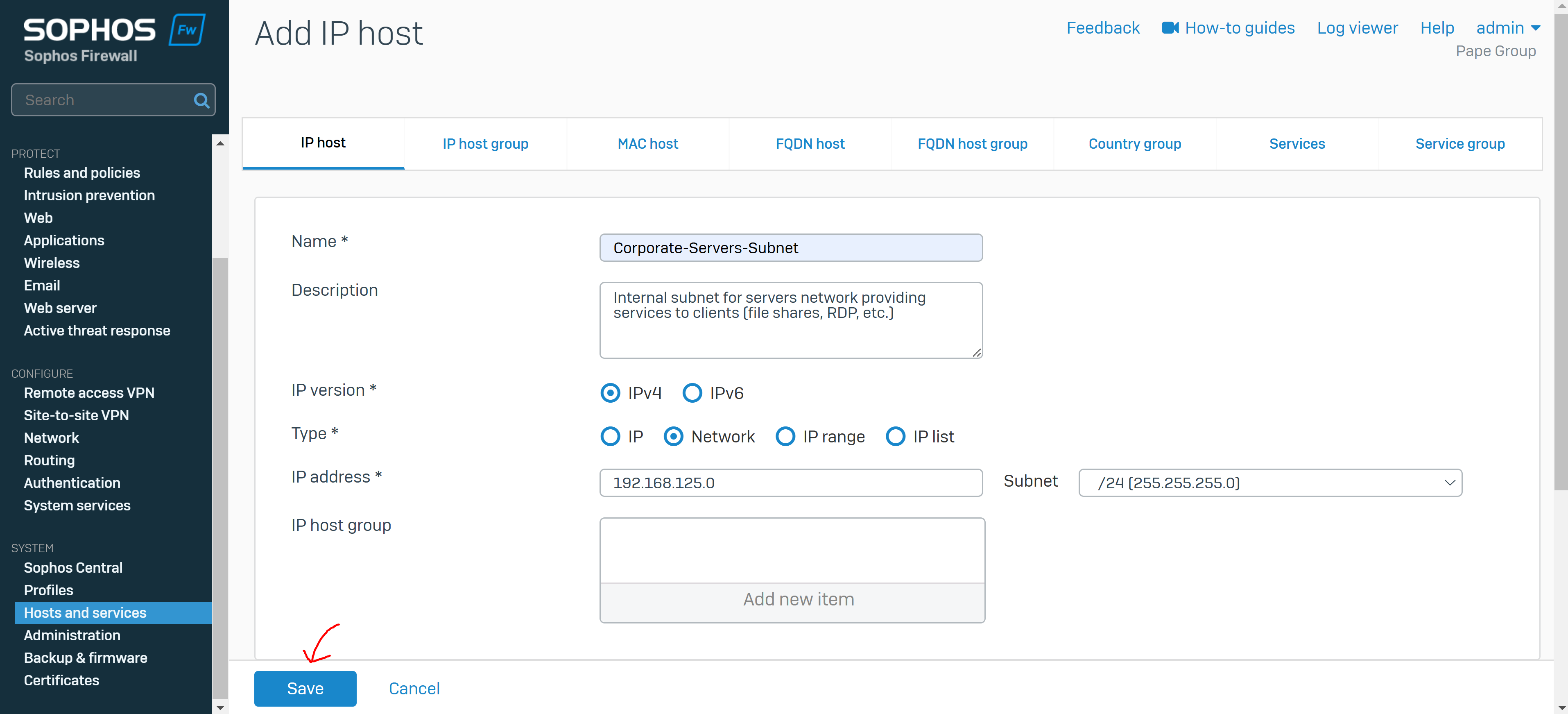Choose the IP list type radio button
The height and width of the screenshot is (714, 1568).
(896, 436)
